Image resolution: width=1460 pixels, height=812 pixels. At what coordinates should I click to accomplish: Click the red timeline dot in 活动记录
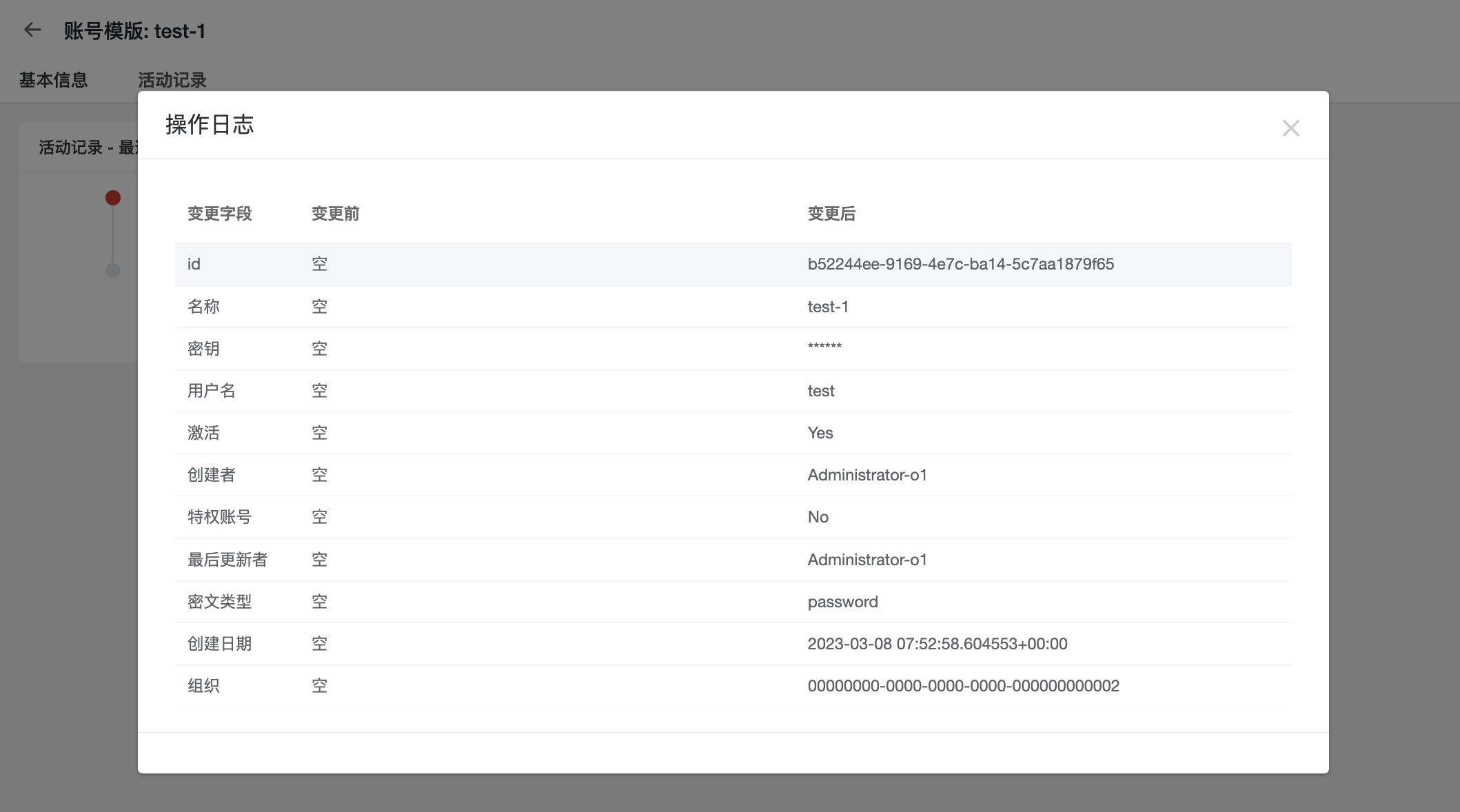point(112,198)
